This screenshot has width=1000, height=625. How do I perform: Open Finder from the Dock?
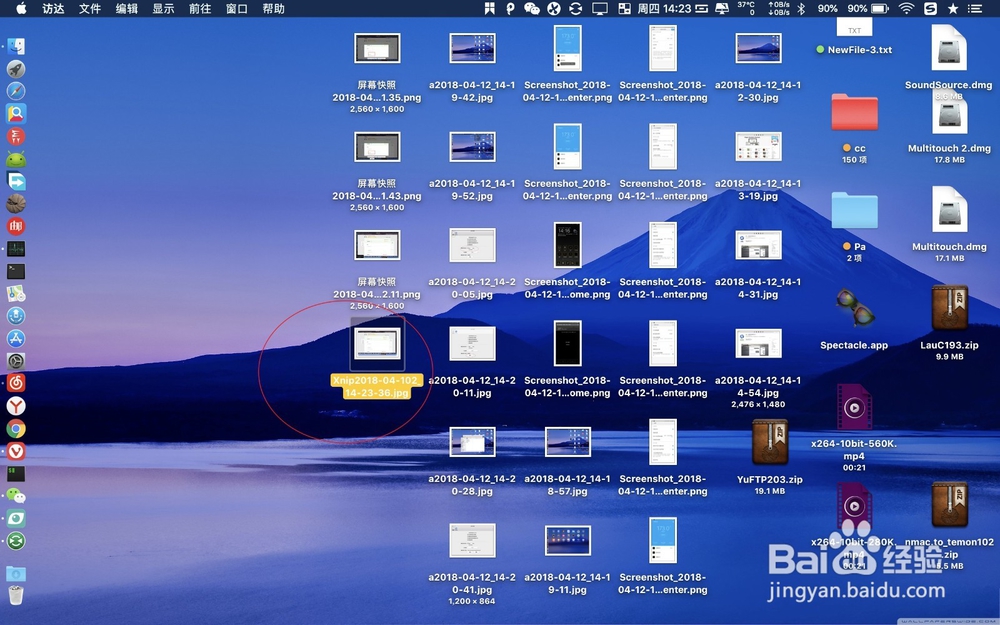16,46
